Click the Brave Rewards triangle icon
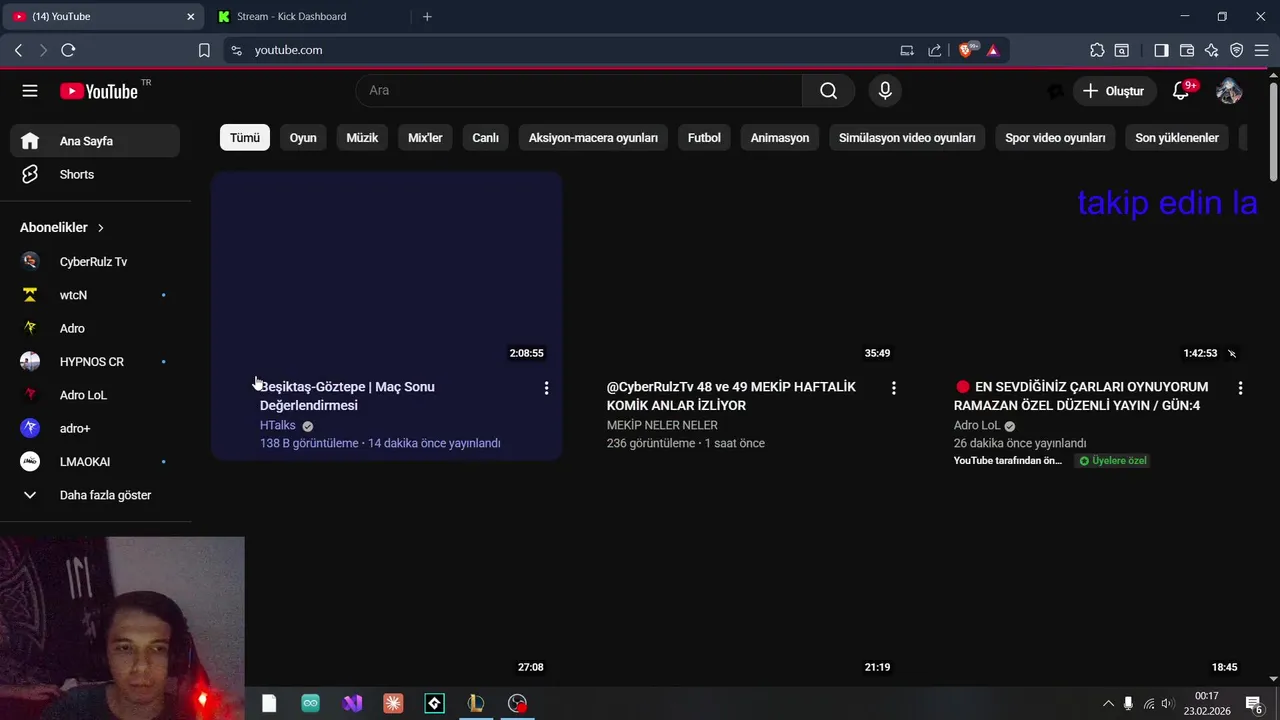 [x=993, y=50]
